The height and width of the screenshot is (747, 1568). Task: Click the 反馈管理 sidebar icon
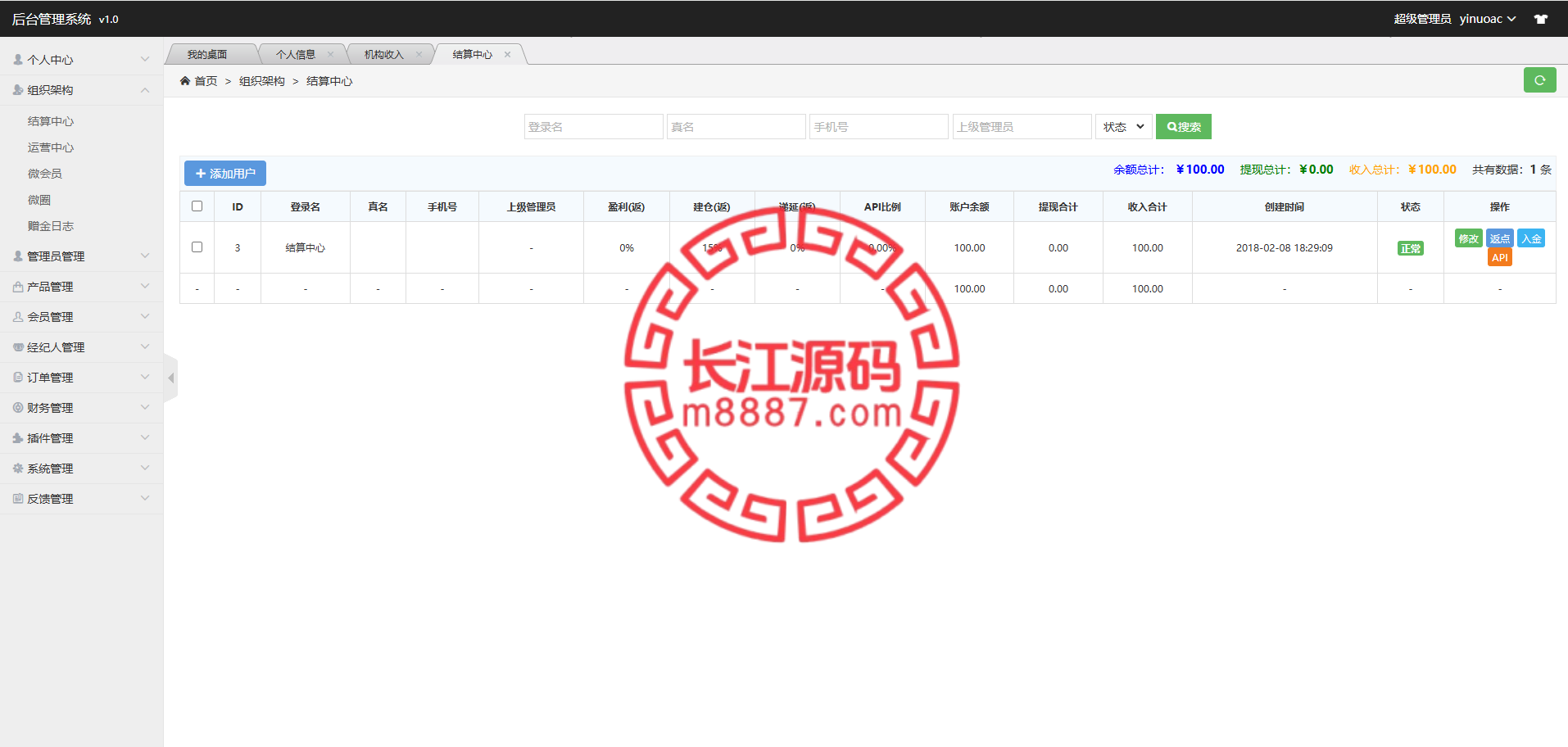click(18, 498)
